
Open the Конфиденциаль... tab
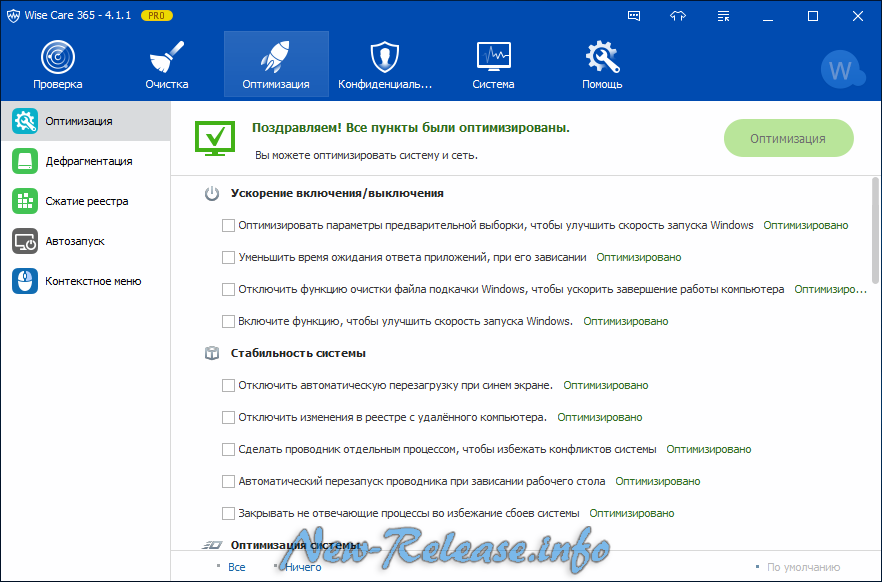(x=385, y=65)
